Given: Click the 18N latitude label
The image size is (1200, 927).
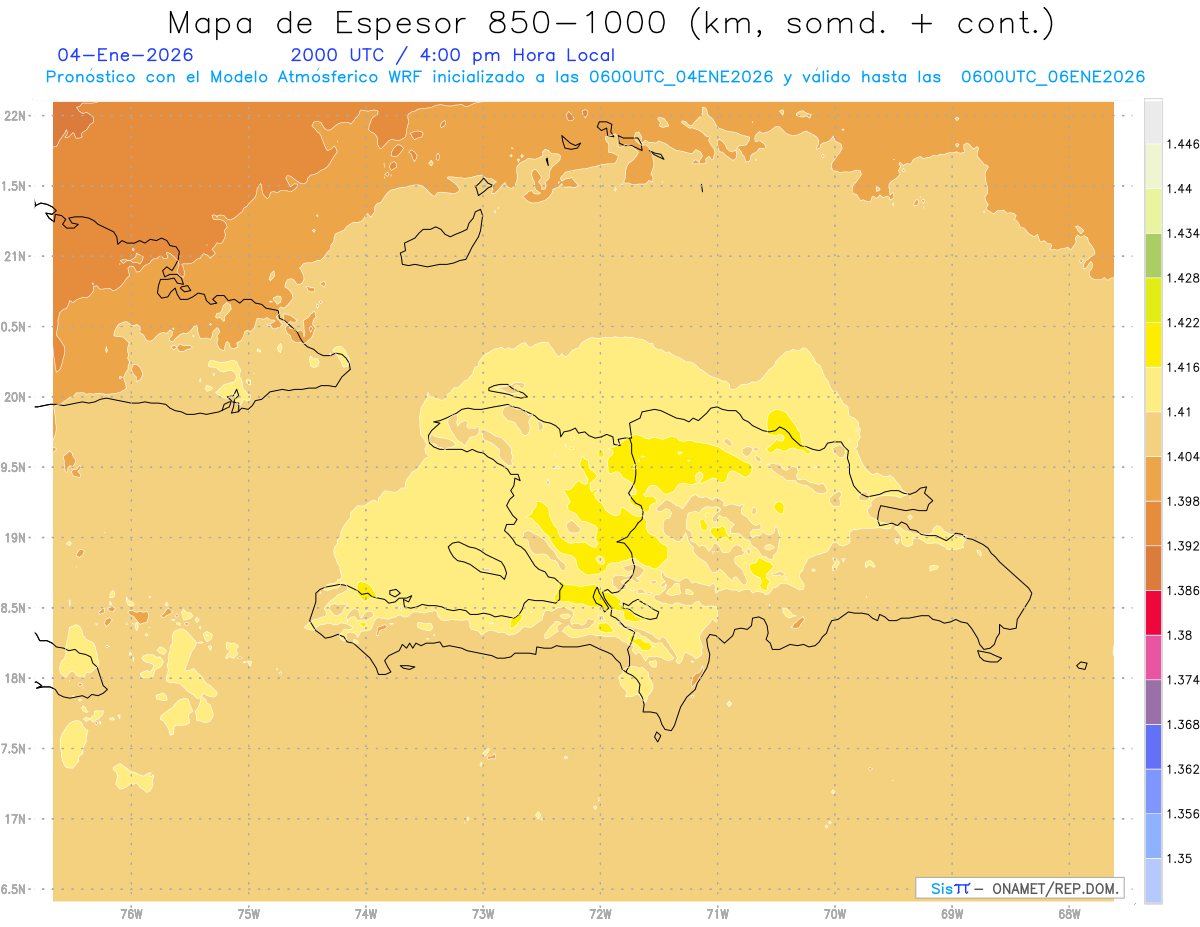Looking at the screenshot, I should (17, 678).
